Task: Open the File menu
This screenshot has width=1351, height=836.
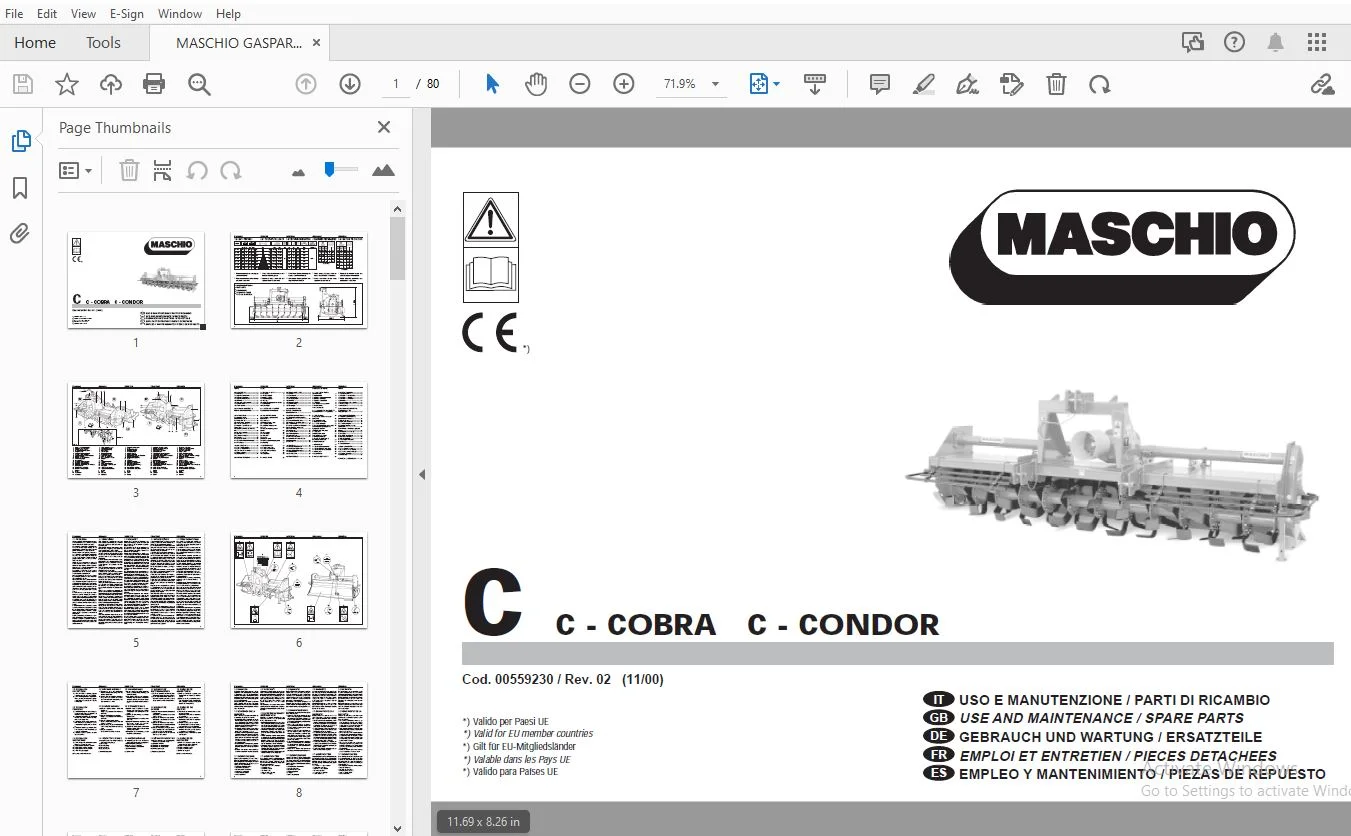Action: coord(14,13)
